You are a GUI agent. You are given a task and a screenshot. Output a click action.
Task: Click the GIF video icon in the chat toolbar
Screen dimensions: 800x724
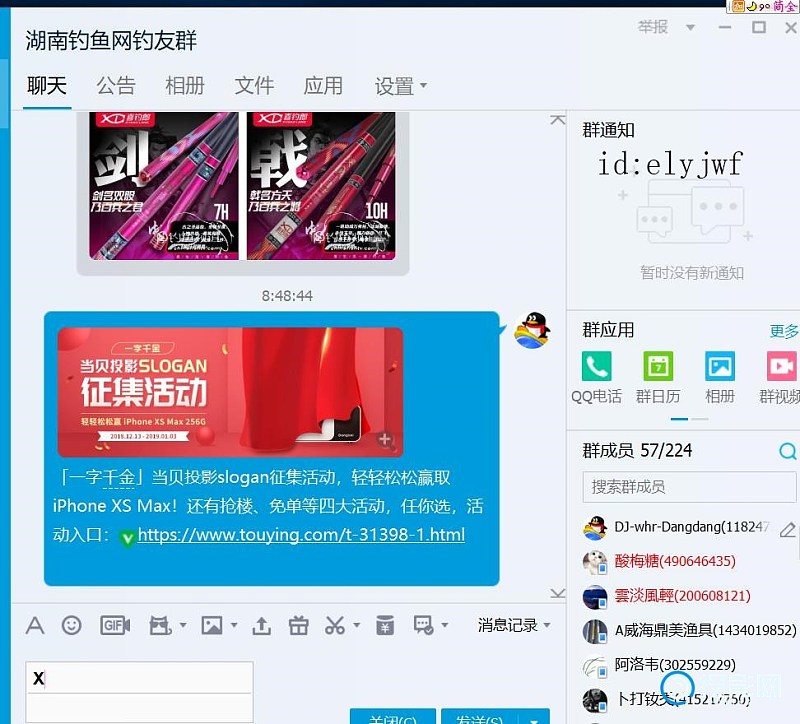pos(115,625)
